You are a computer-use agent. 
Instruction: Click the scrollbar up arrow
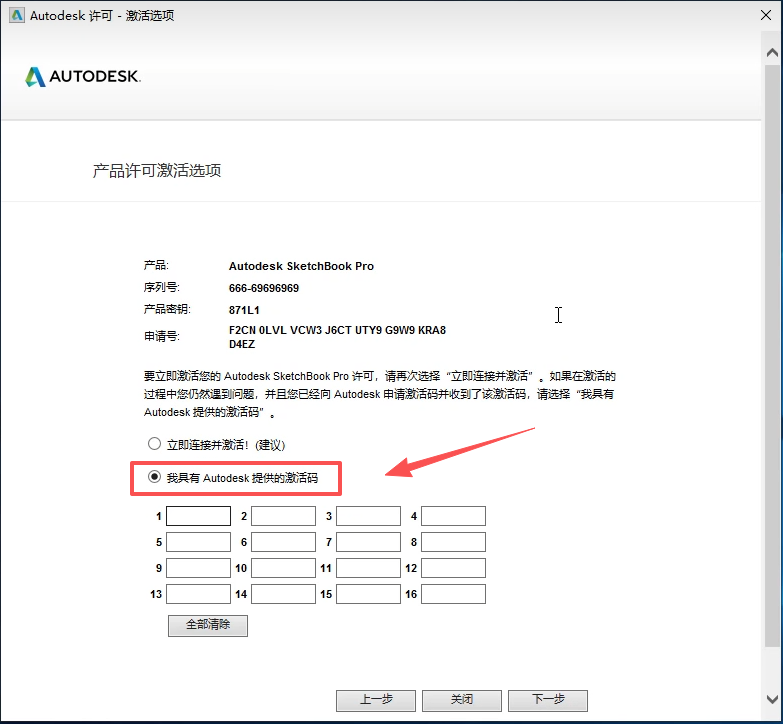coord(772,53)
